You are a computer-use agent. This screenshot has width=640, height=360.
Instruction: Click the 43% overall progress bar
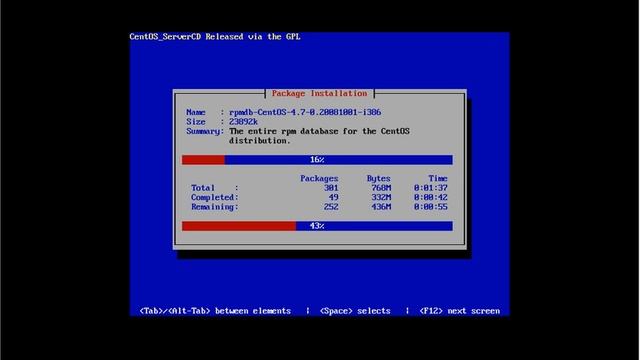(x=317, y=226)
